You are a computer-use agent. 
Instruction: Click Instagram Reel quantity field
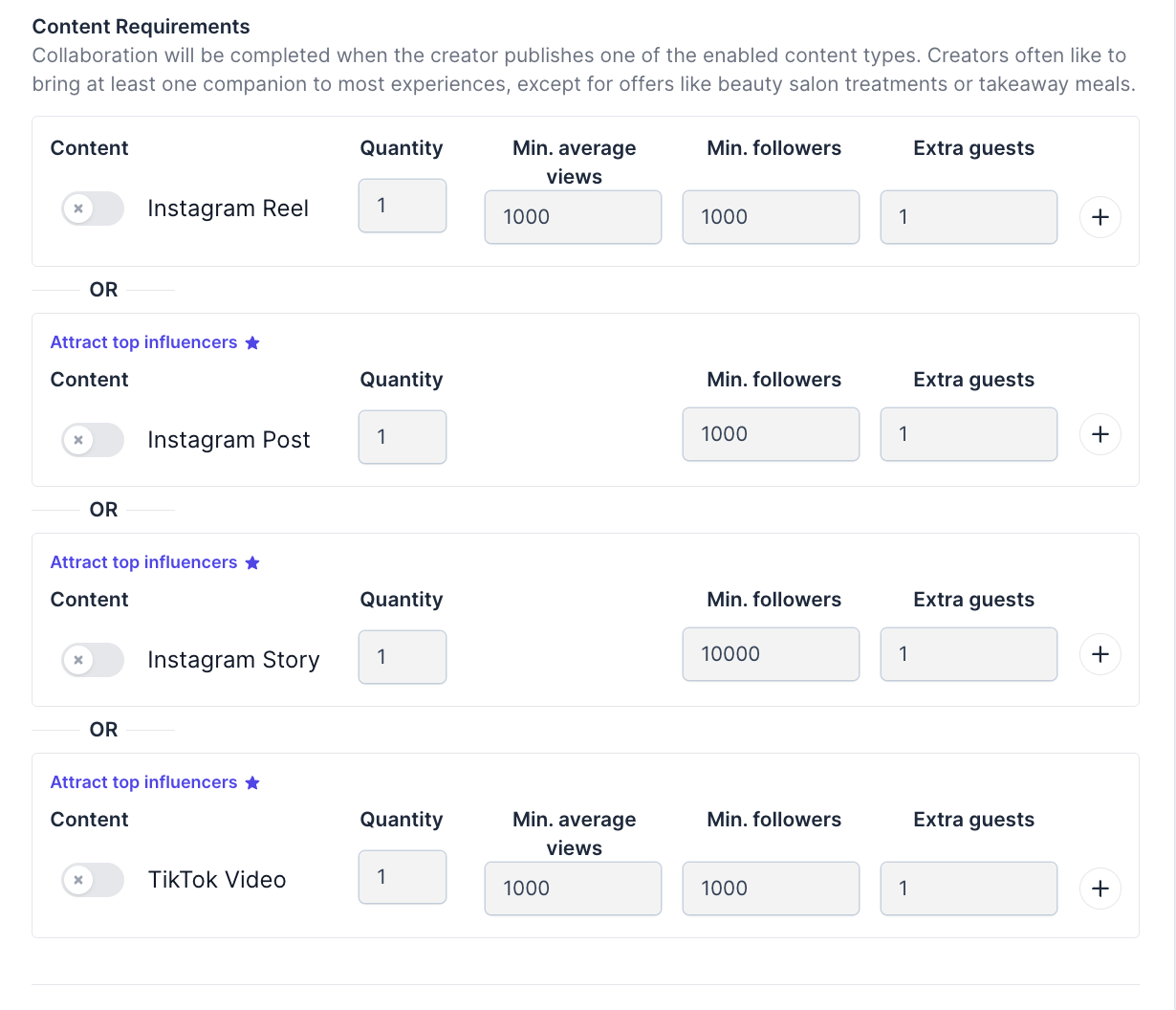(x=402, y=206)
